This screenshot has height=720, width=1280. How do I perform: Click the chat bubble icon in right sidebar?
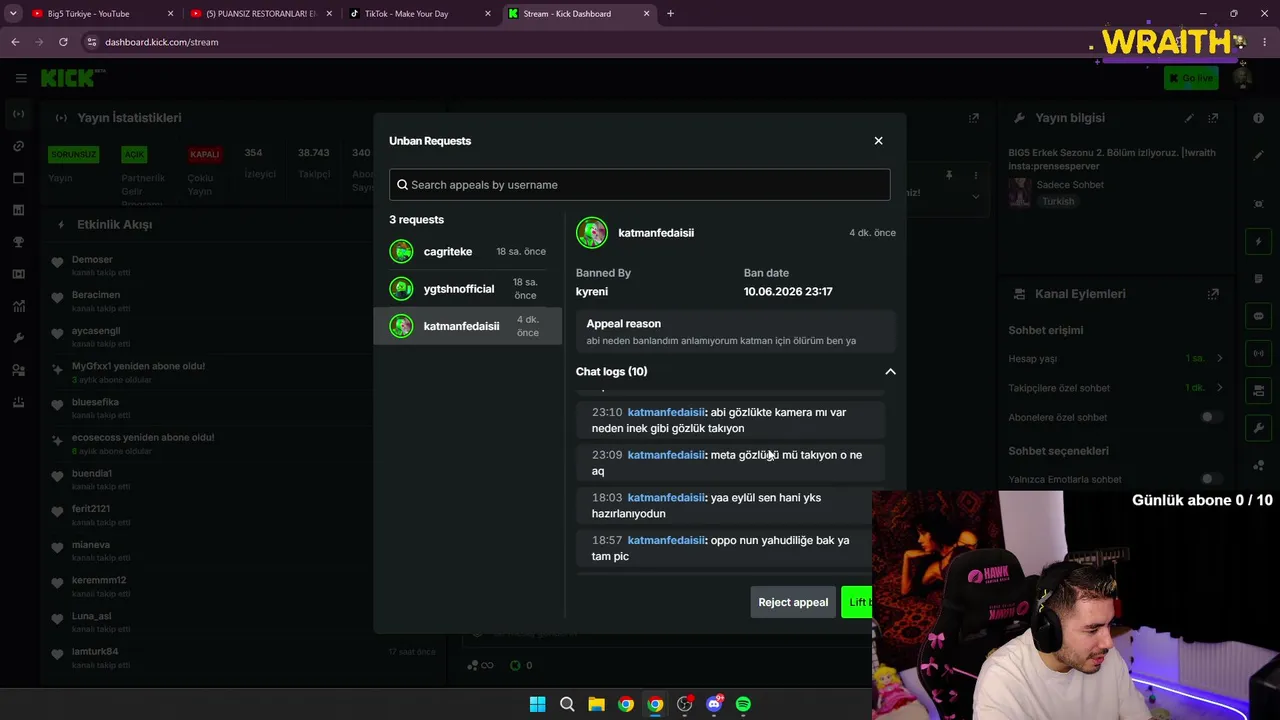pyautogui.click(x=1258, y=316)
